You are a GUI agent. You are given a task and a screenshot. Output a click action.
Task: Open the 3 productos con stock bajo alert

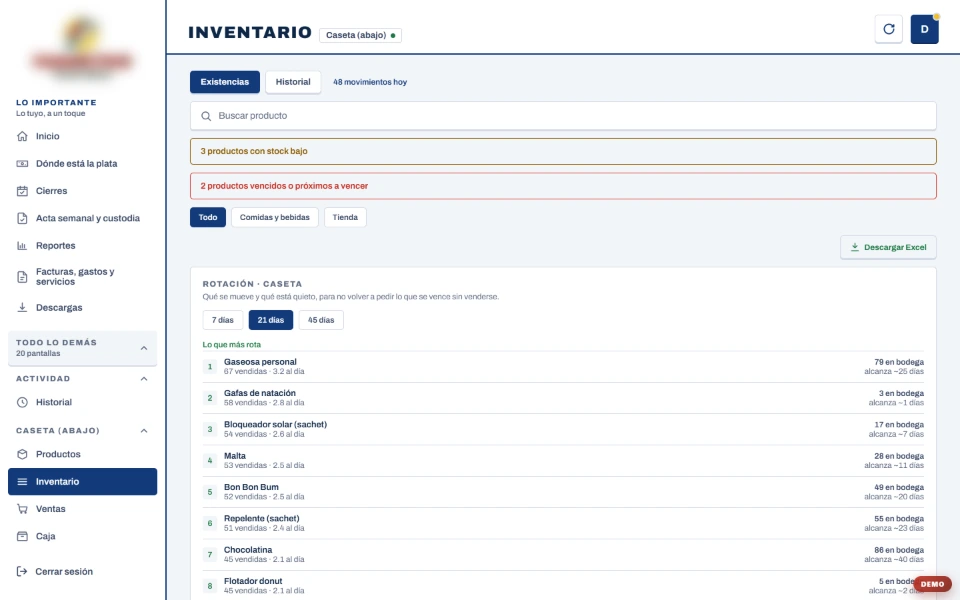click(x=563, y=151)
